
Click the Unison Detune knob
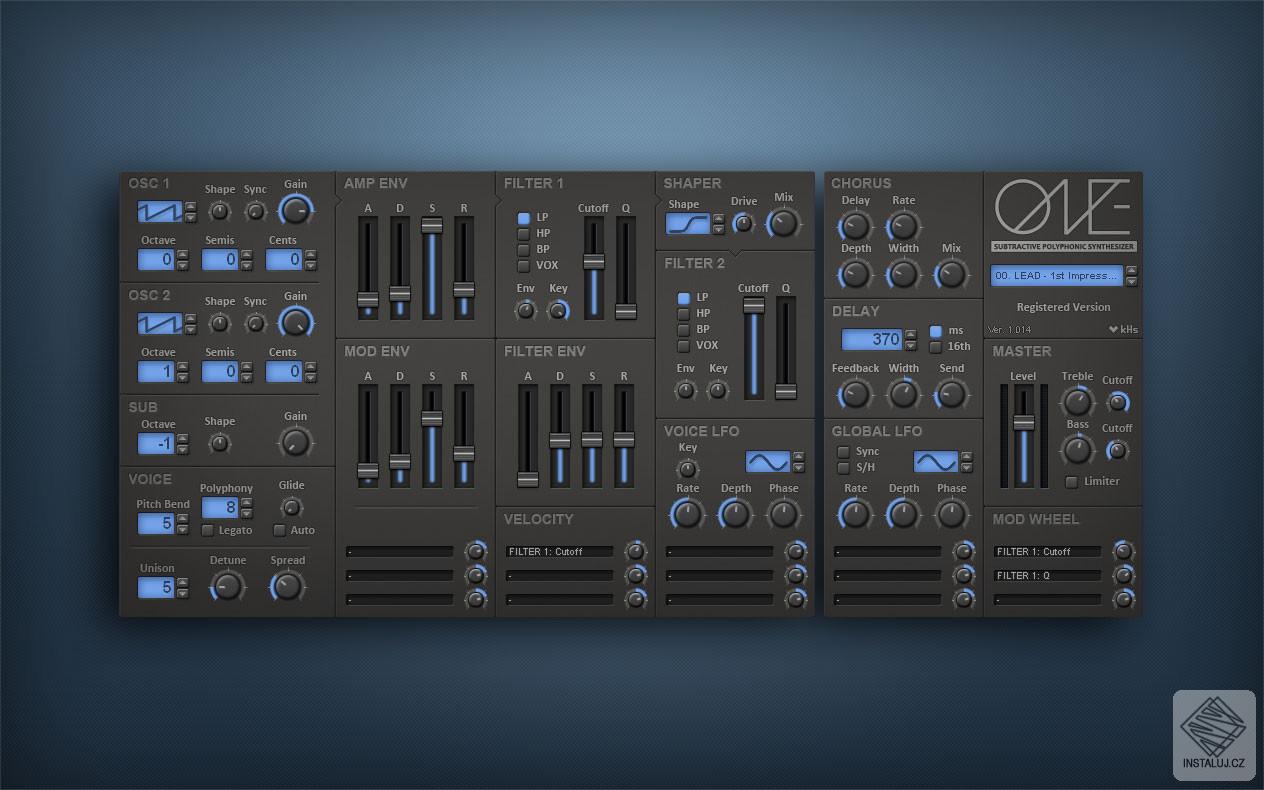tap(228, 585)
